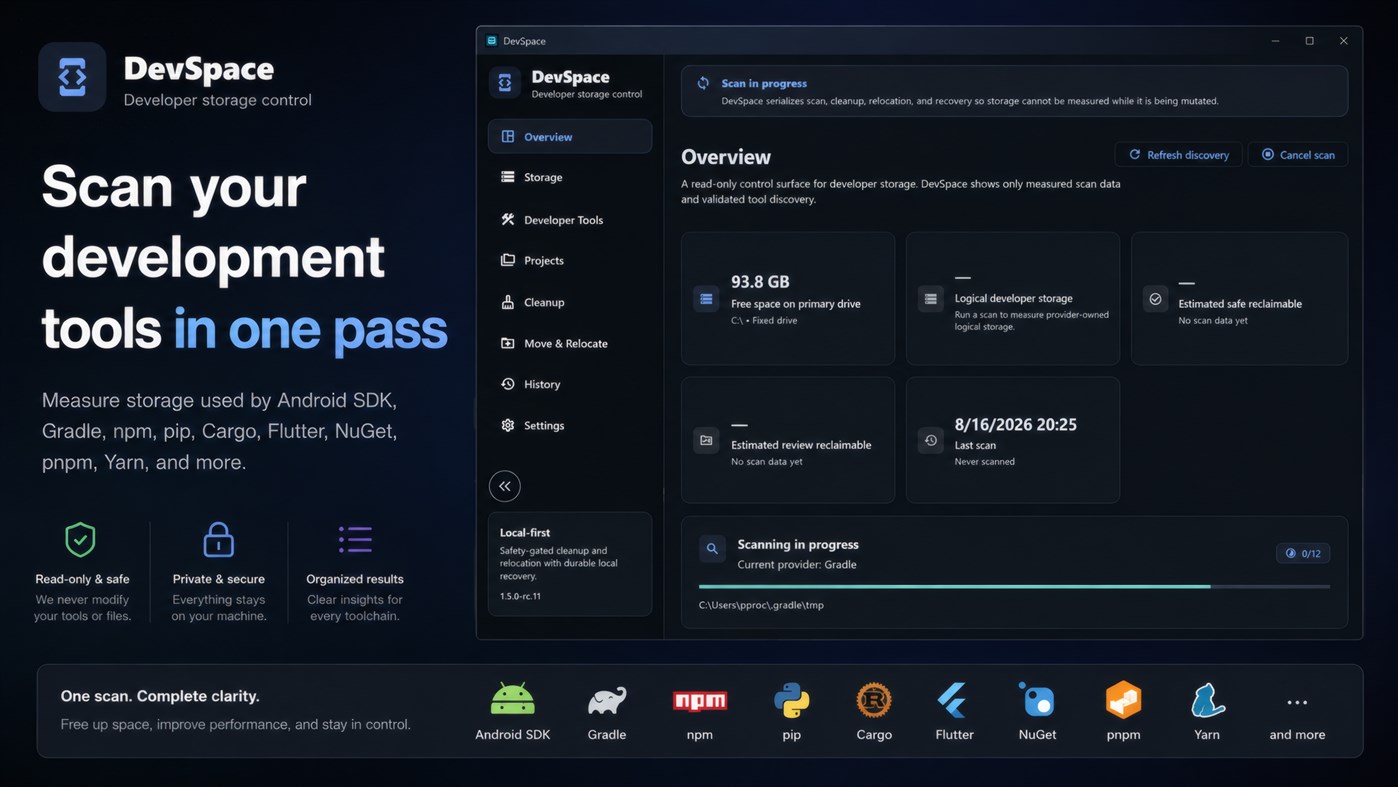Click the Android SDK icon

pos(513,700)
